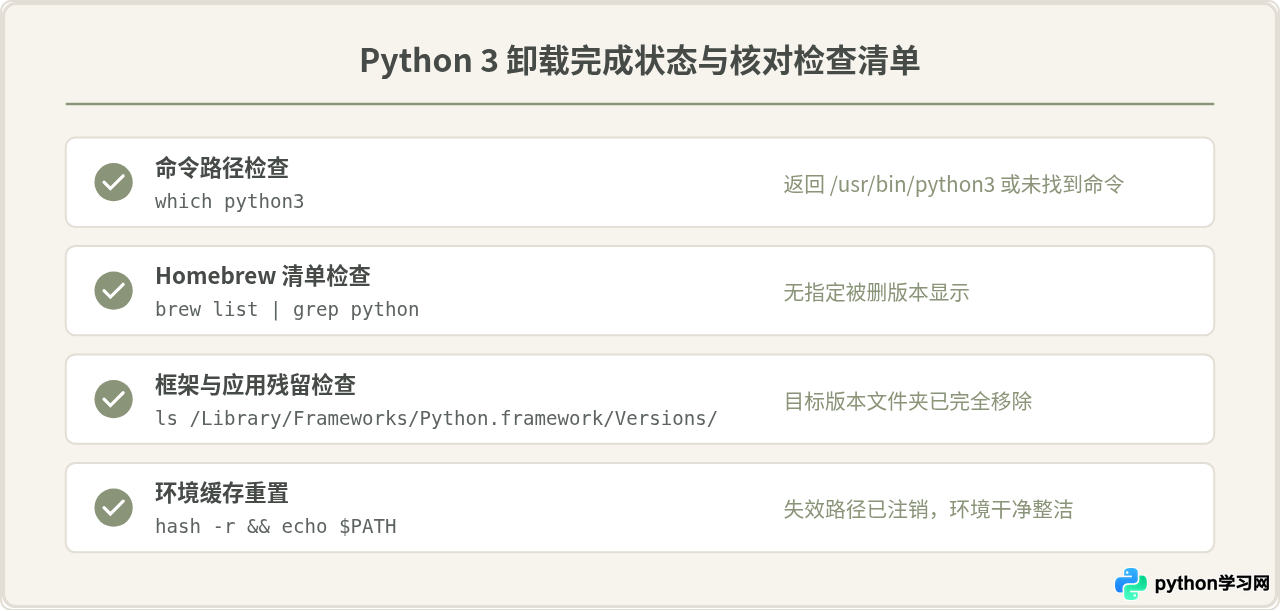The image size is (1280, 611).
Task: Click the result 失效路径已注销，环境干净整洁
Action: point(928,509)
